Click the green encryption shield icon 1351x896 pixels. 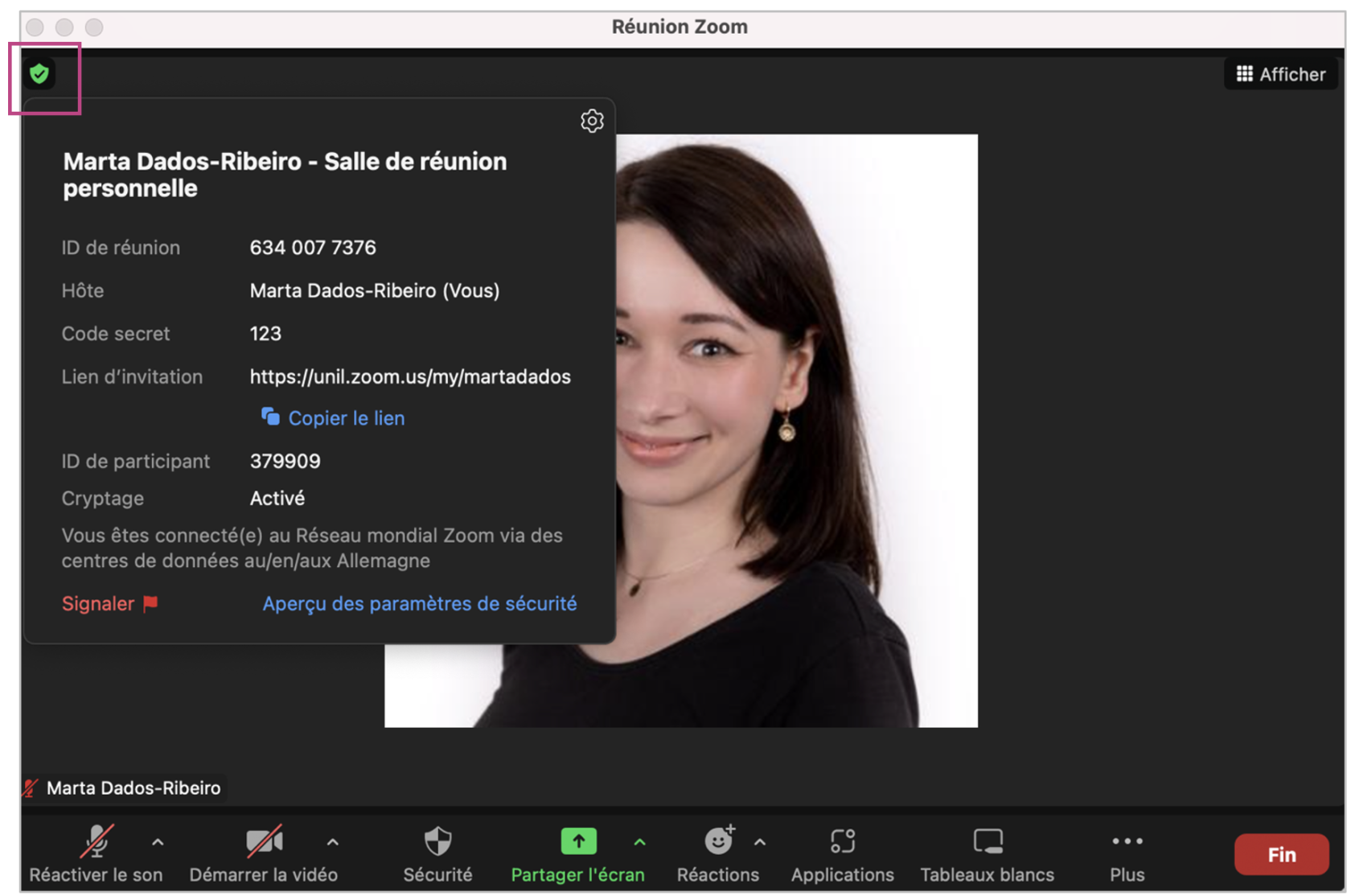point(39,74)
